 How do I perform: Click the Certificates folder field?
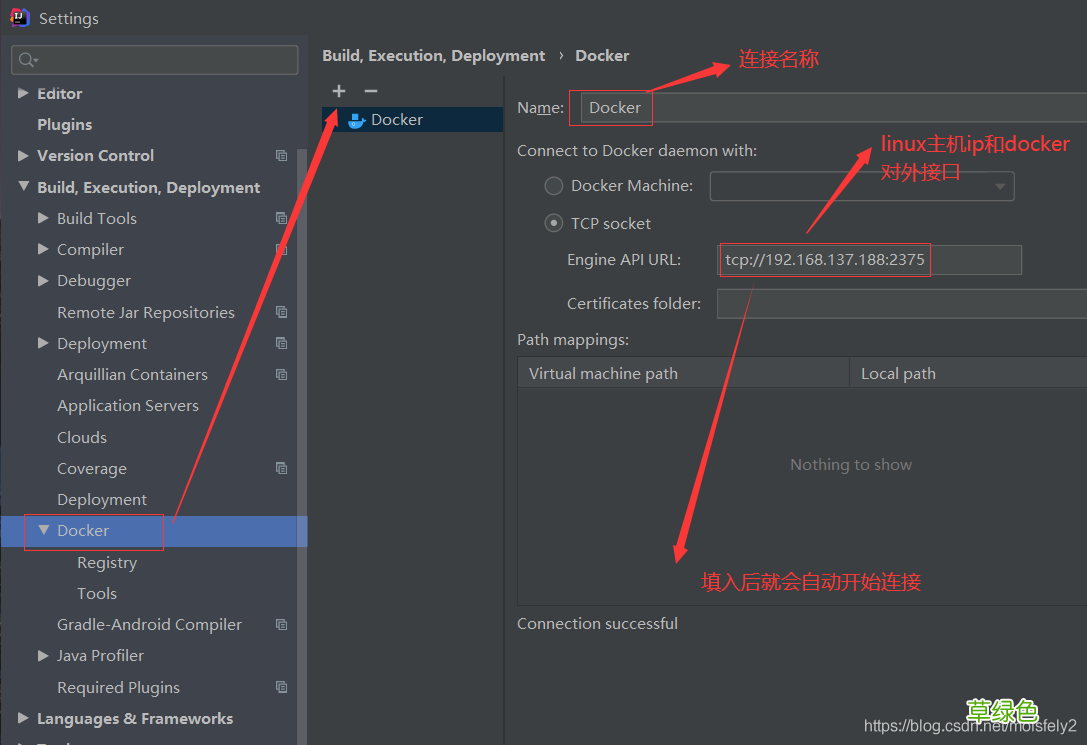pos(901,304)
